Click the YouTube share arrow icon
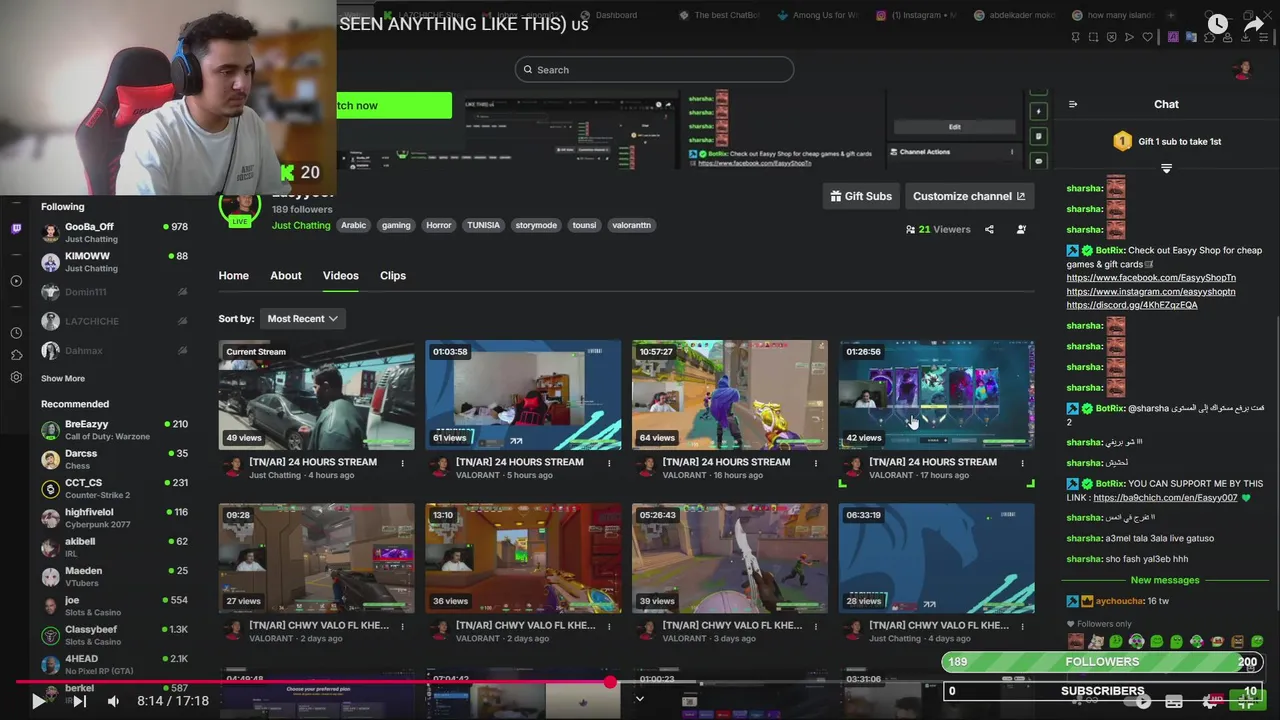 [1254, 23]
